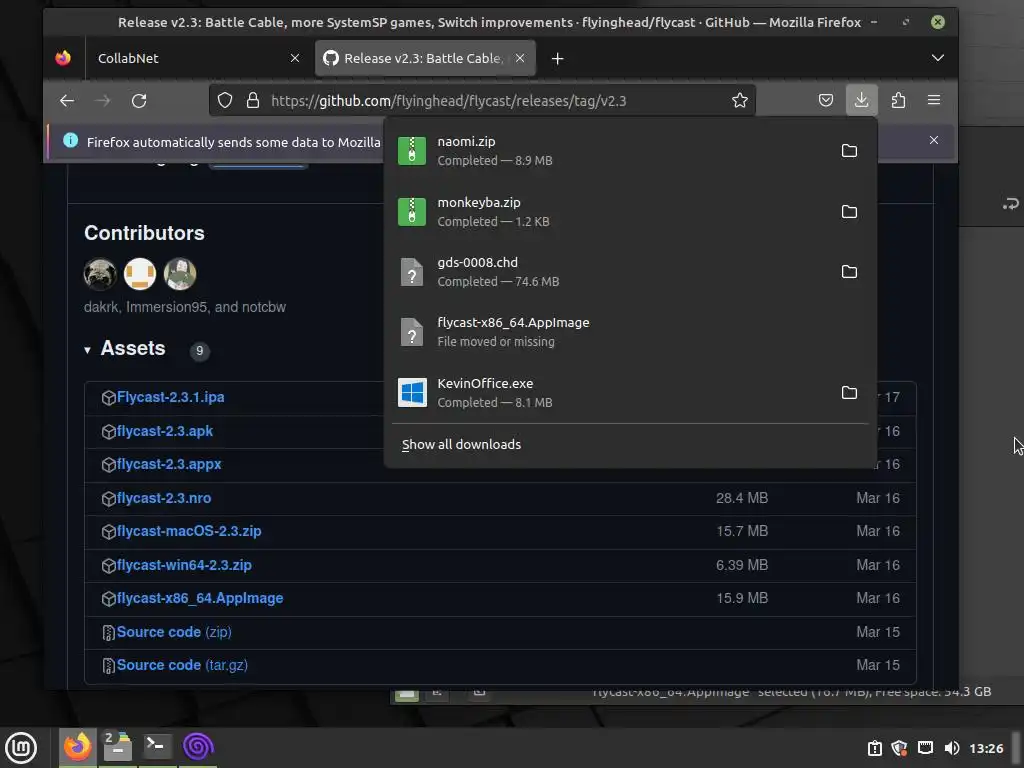
Task: Download flycast-win64-2.3.zip asset
Action: point(184,565)
